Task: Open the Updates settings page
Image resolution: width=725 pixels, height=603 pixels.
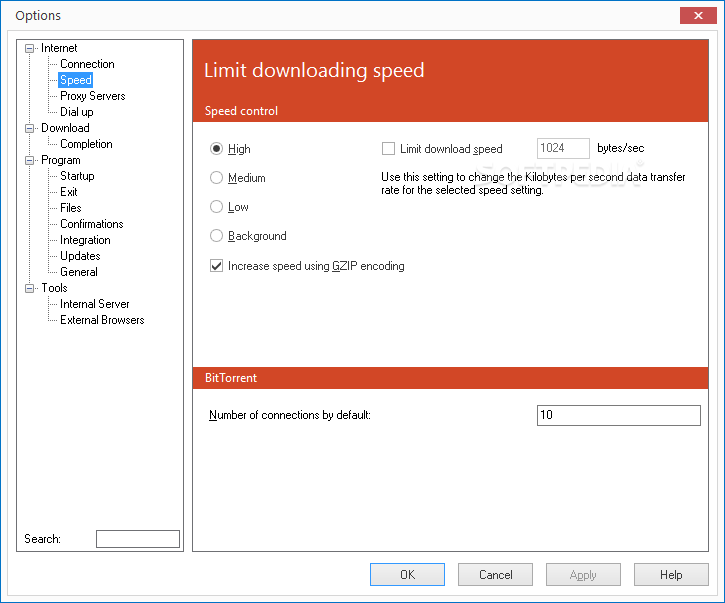Action: coord(80,256)
